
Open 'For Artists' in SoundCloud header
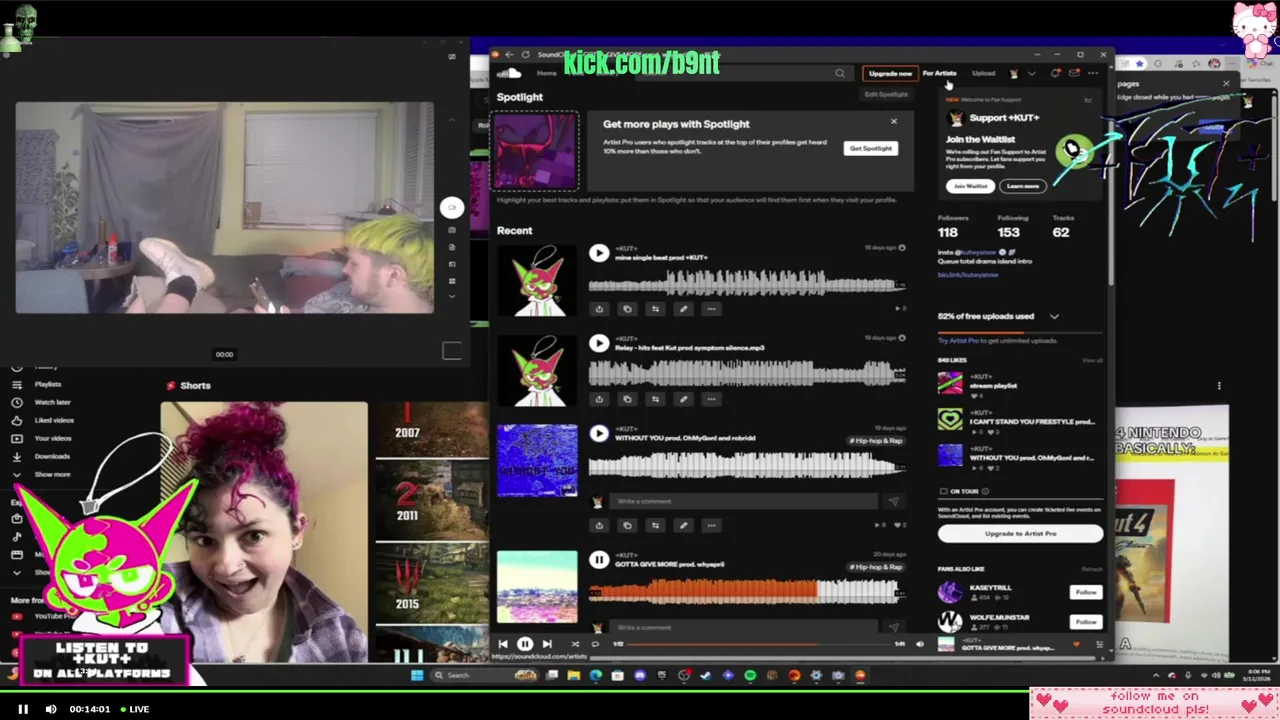(939, 73)
